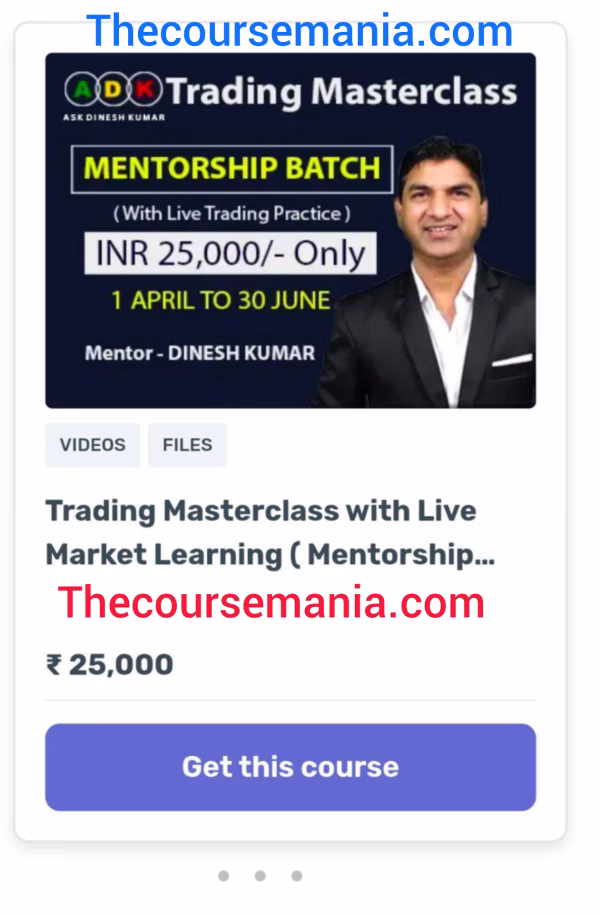Select the last carousel page dot
Screen dimensions: 600x914
click(x=297, y=876)
